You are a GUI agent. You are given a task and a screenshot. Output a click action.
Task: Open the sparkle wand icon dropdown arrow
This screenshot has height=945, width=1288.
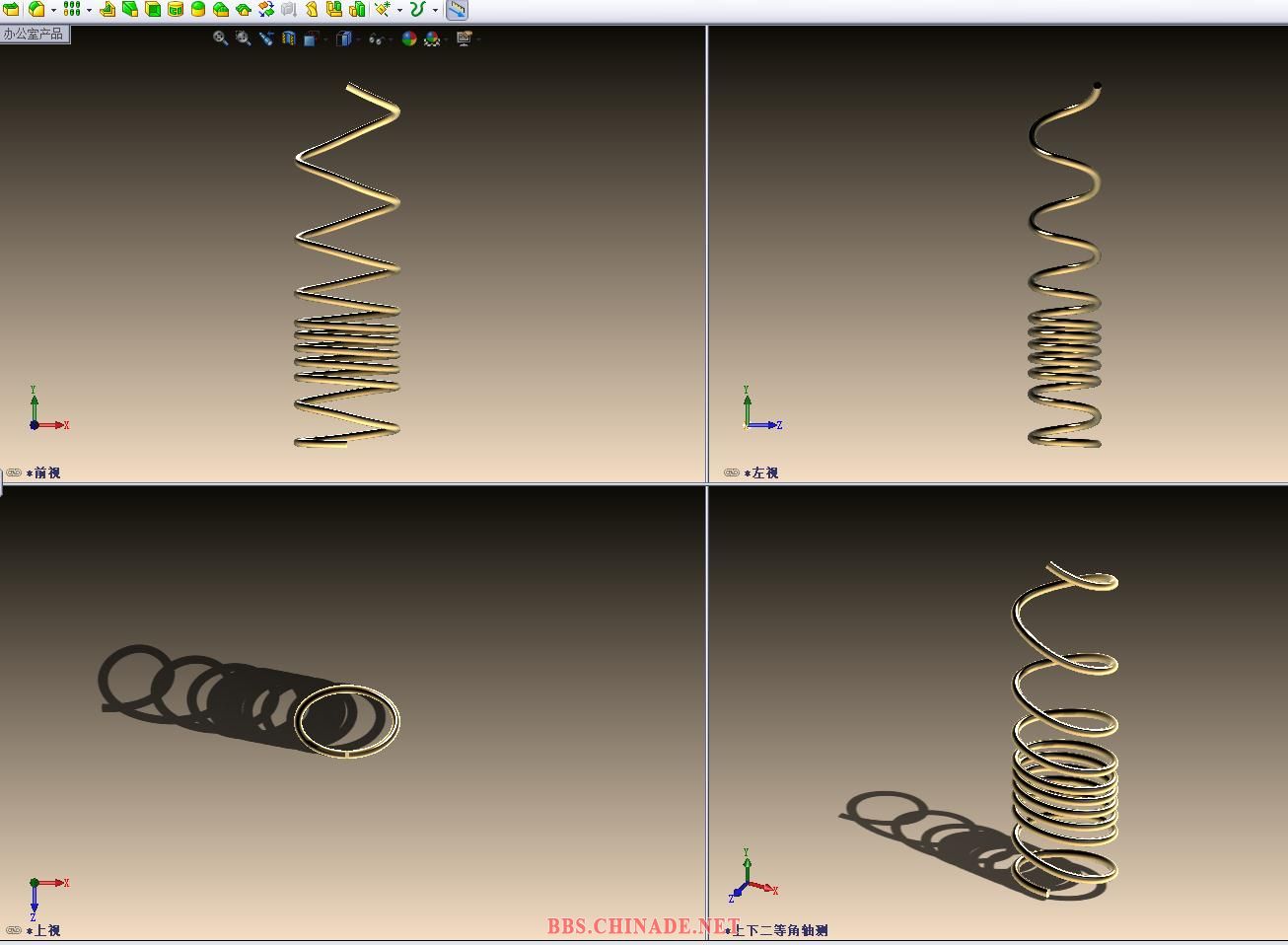click(399, 10)
